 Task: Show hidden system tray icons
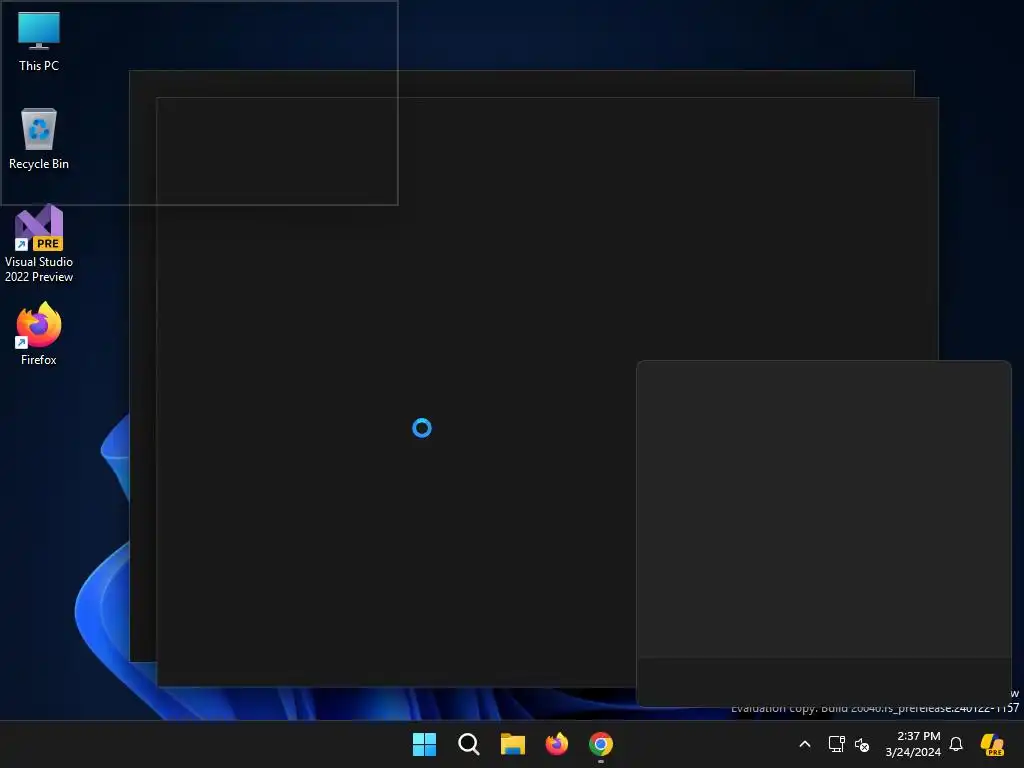tap(805, 744)
